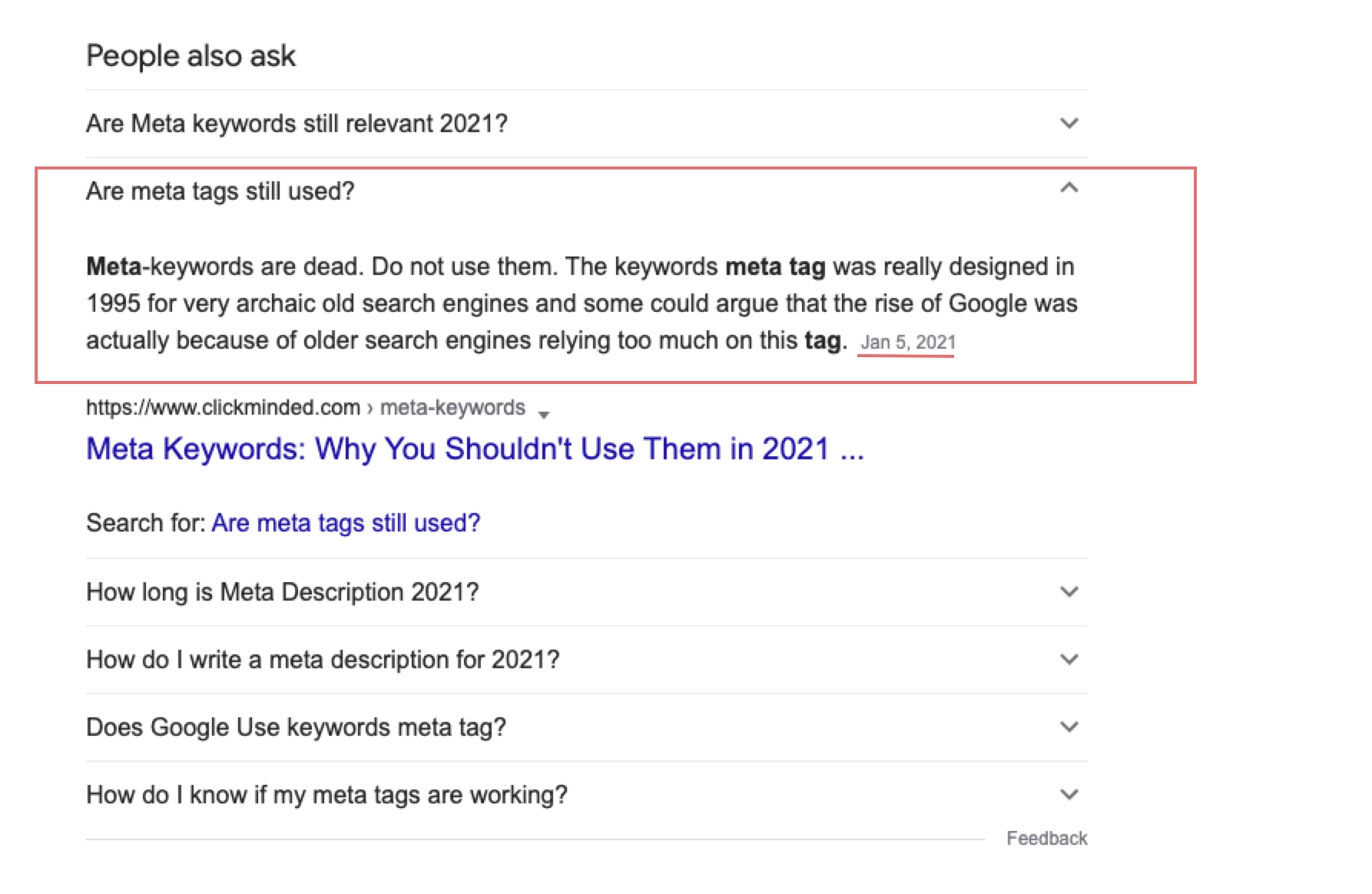The image size is (1372, 894).
Task: Click the "Jan 5, 2021" date label
Action: click(907, 343)
